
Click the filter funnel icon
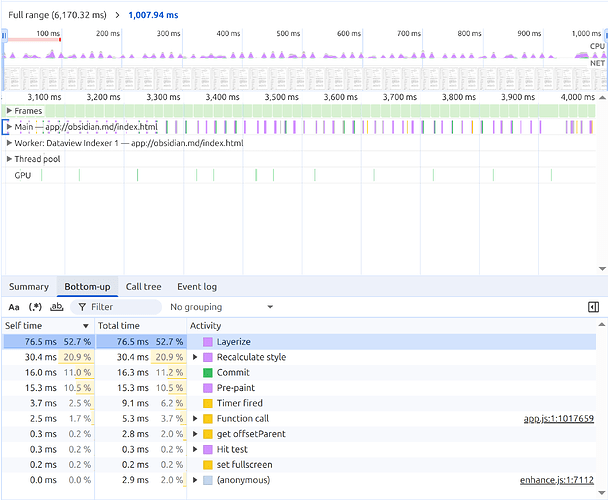82,307
